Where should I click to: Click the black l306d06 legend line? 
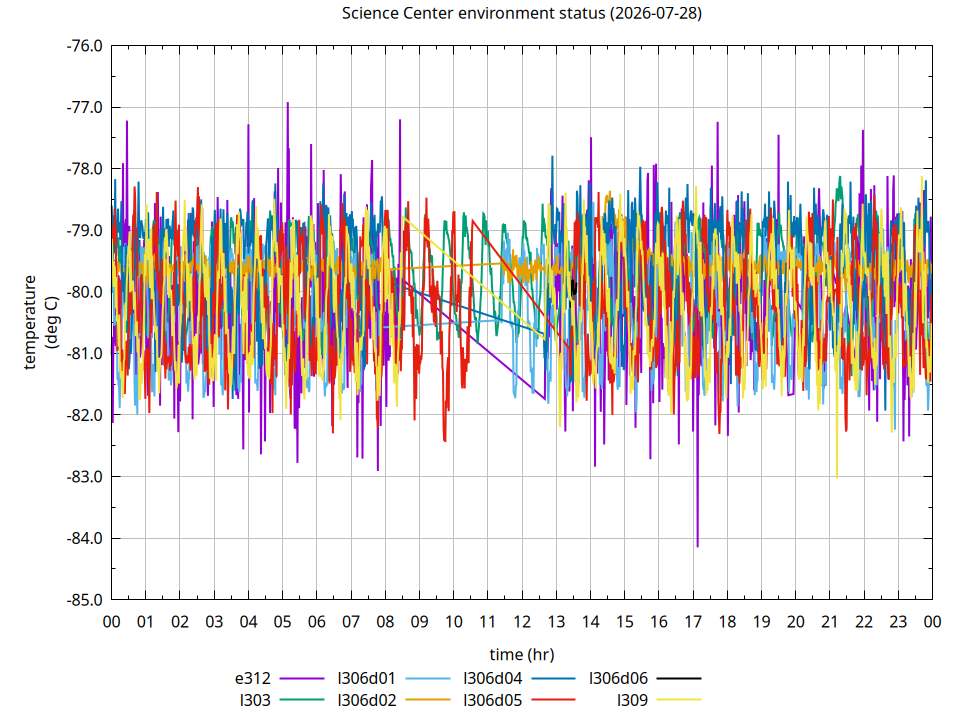(x=679, y=678)
